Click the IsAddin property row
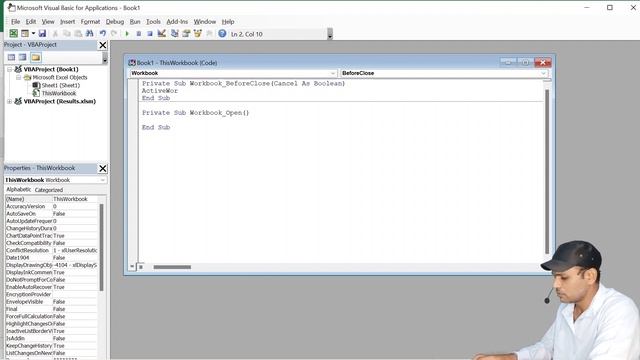The image size is (640, 360). point(52,339)
